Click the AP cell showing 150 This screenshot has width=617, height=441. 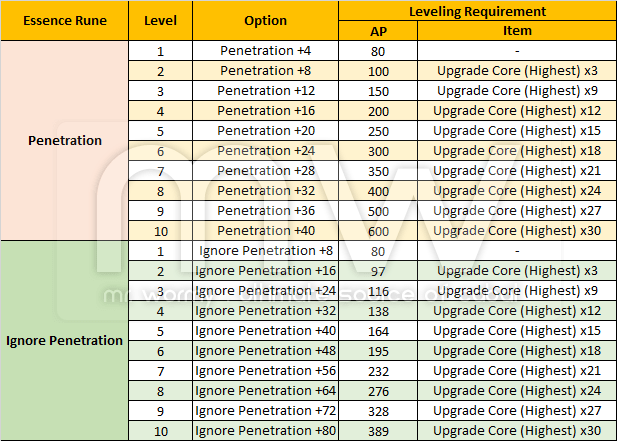coord(378,90)
